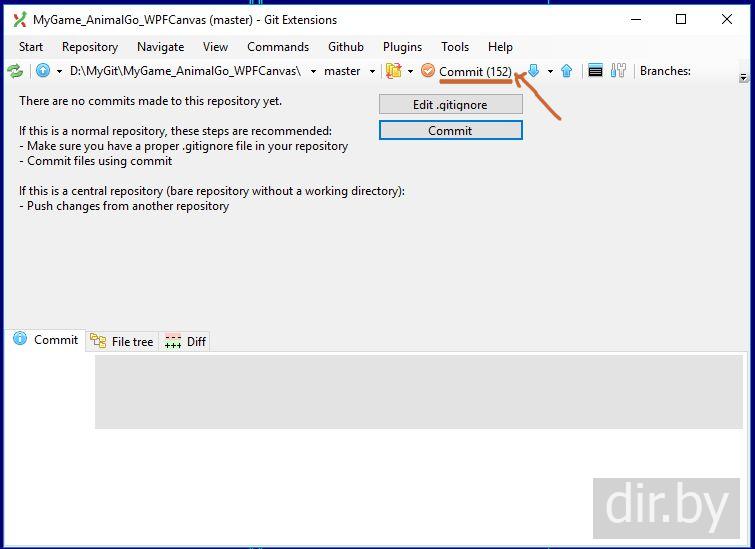Expand the recent repositories dropdown arrow
Screen dimensions: 755x549
59,71
